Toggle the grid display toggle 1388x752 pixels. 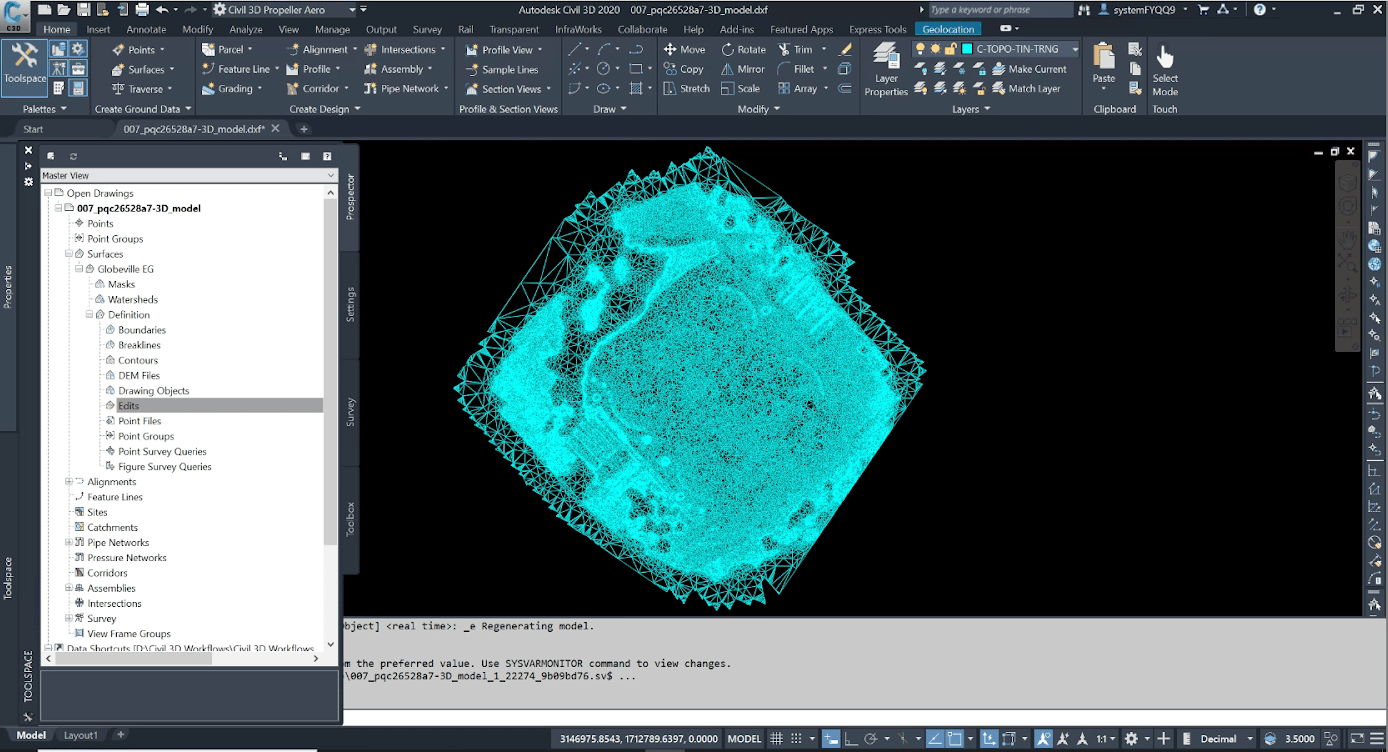tap(777, 738)
